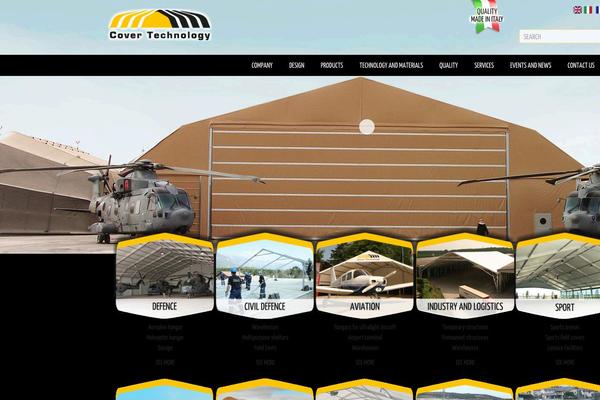Click the Defence label text
The height and width of the screenshot is (400, 600).
point(165,307)
